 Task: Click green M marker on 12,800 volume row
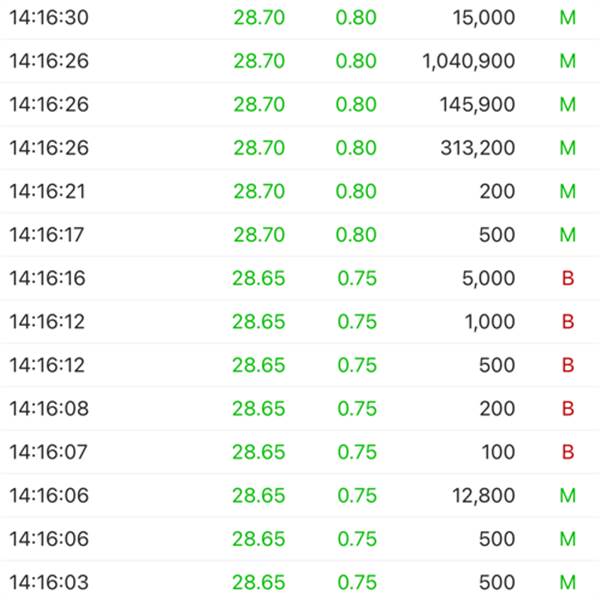tap(568, 496)
